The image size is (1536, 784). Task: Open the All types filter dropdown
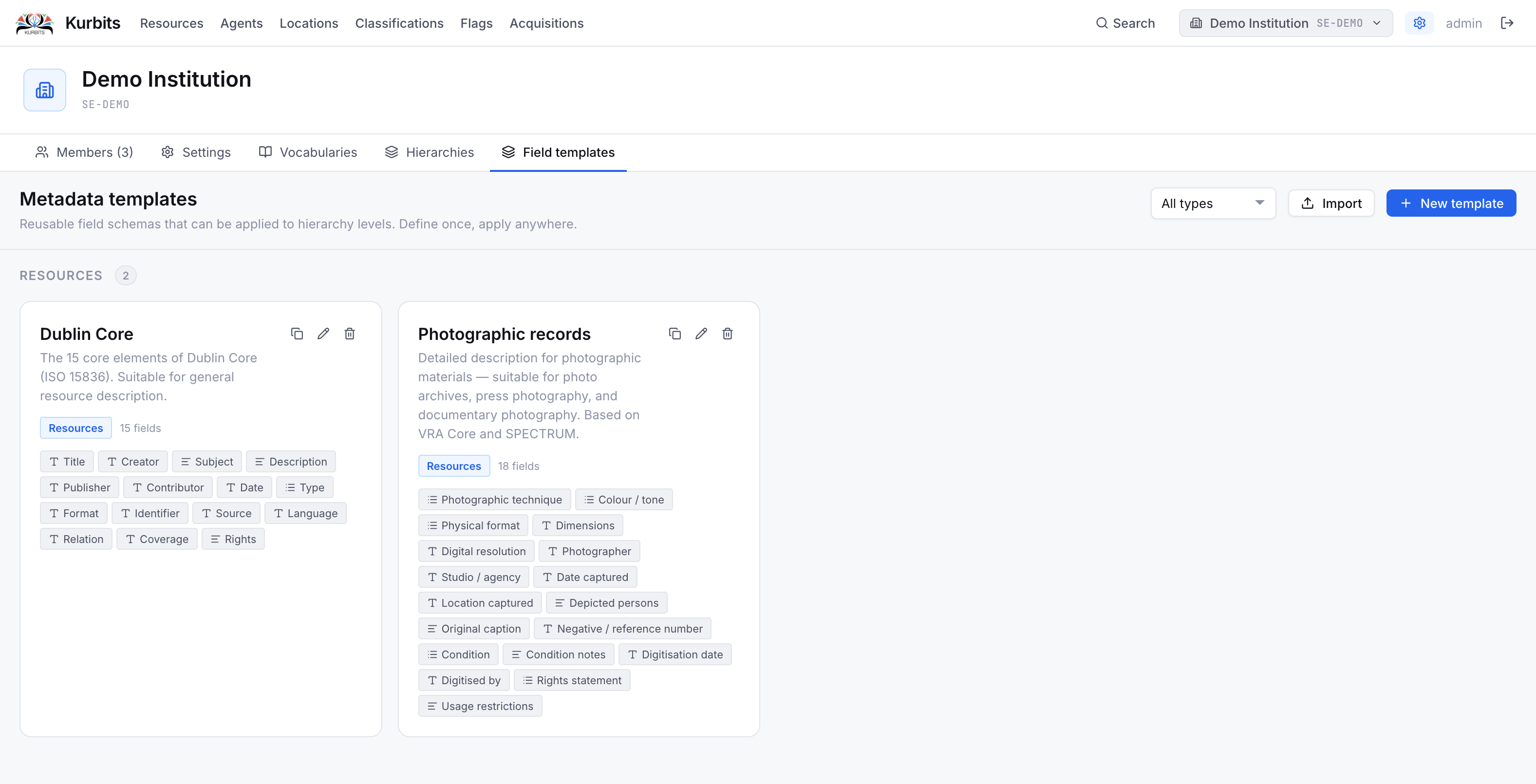coord(1213,203)
